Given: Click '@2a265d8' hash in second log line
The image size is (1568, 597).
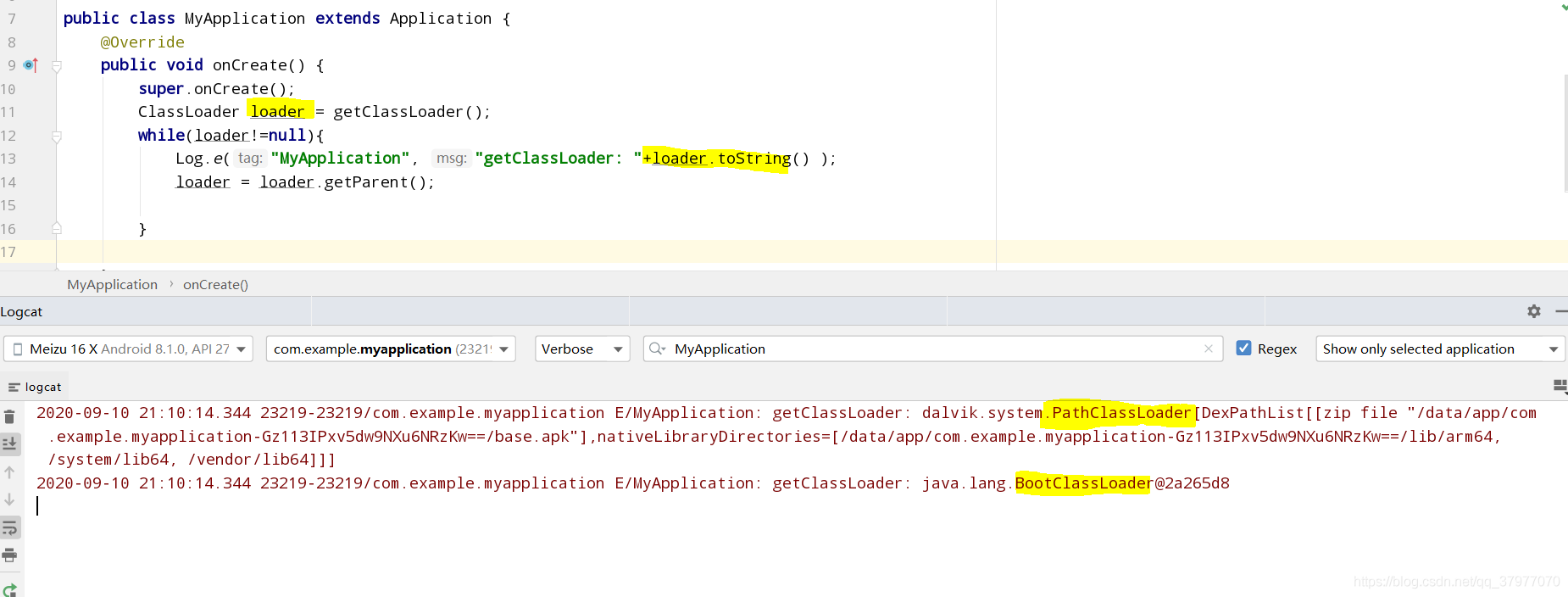Looking at the screenshot, I should click(1192, 483).
